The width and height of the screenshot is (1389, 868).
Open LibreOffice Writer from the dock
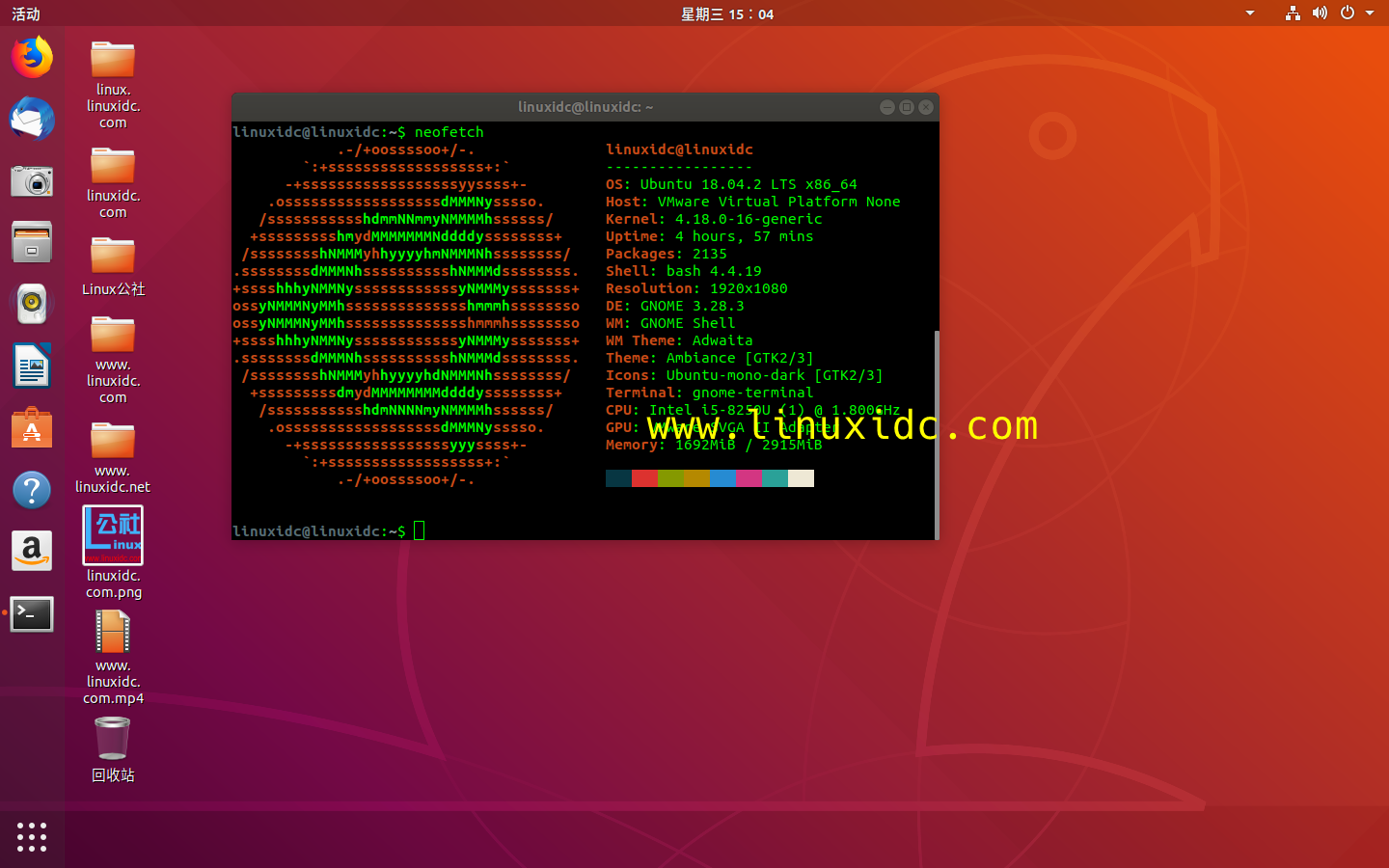click(32, 366)
